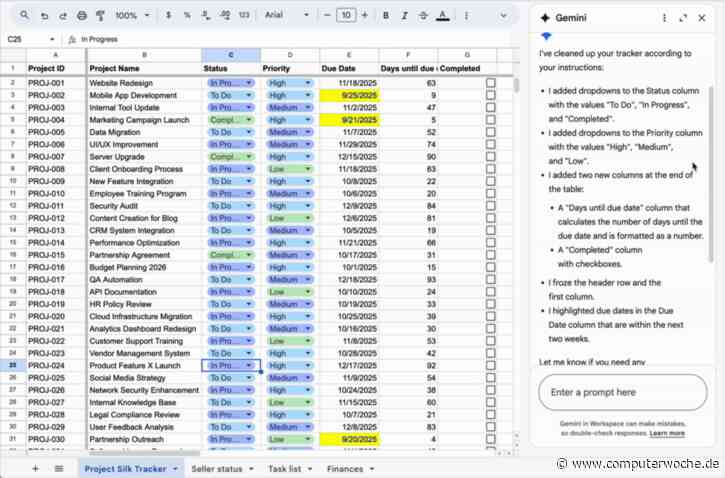Check Completed box for PROJ-007
The width and height of the screenshot is (725, 478).
point(491,157)
